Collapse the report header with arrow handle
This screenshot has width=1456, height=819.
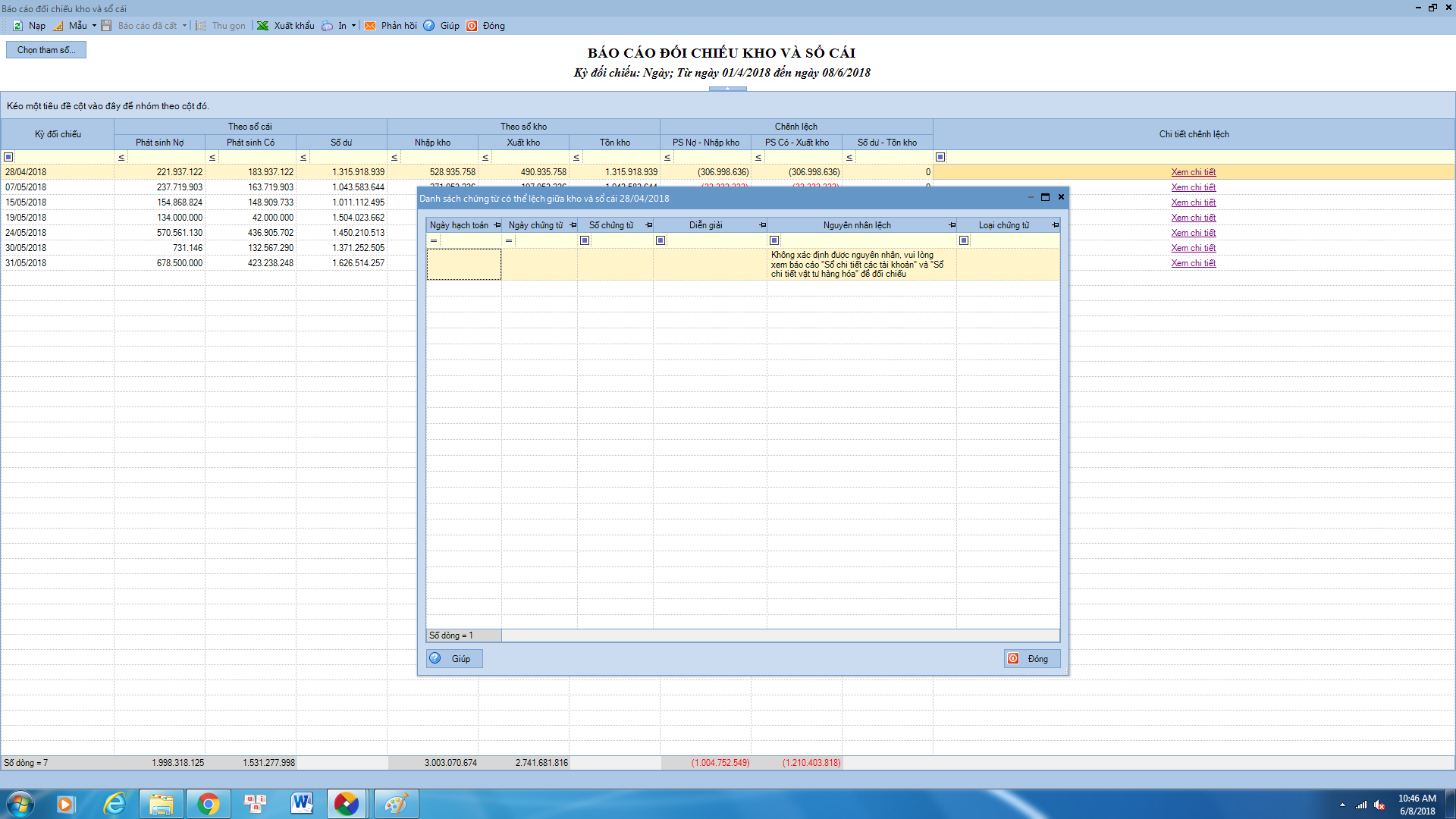(727, 89)
